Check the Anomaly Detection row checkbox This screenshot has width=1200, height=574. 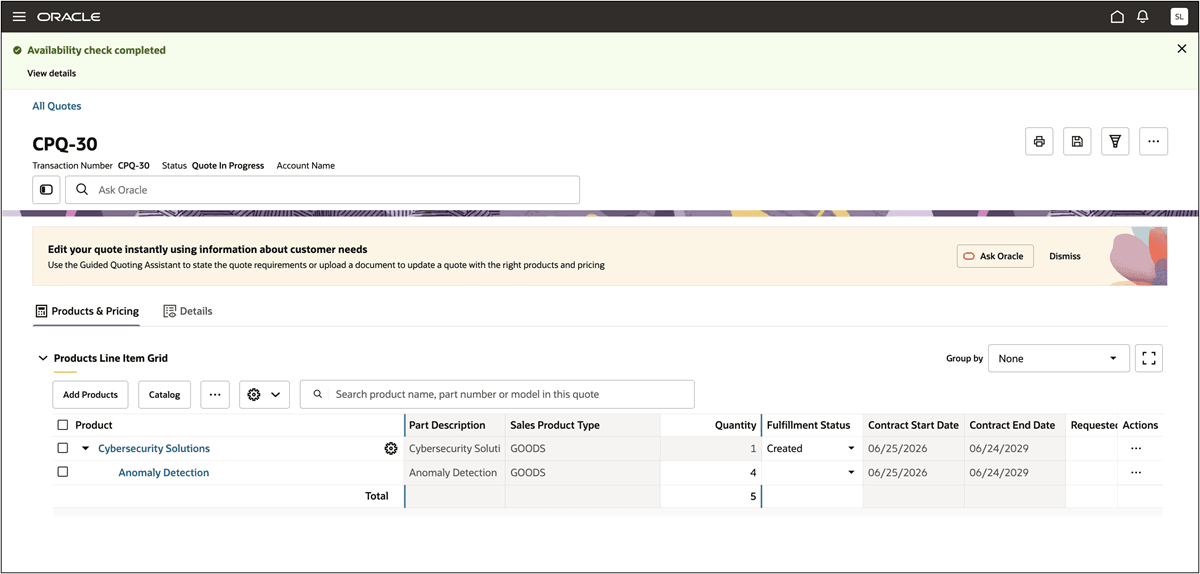coord(63,472)
